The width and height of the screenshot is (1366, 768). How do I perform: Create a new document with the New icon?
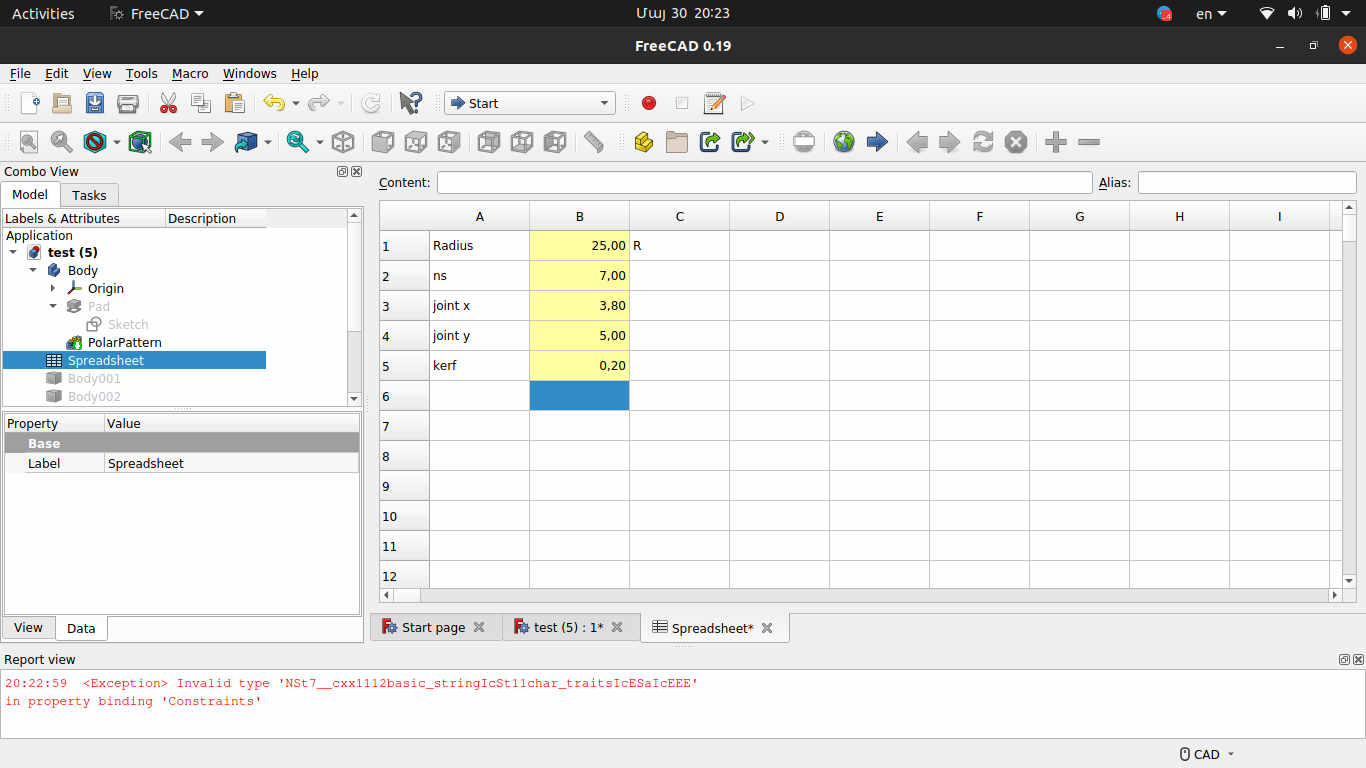click(30, 103)
